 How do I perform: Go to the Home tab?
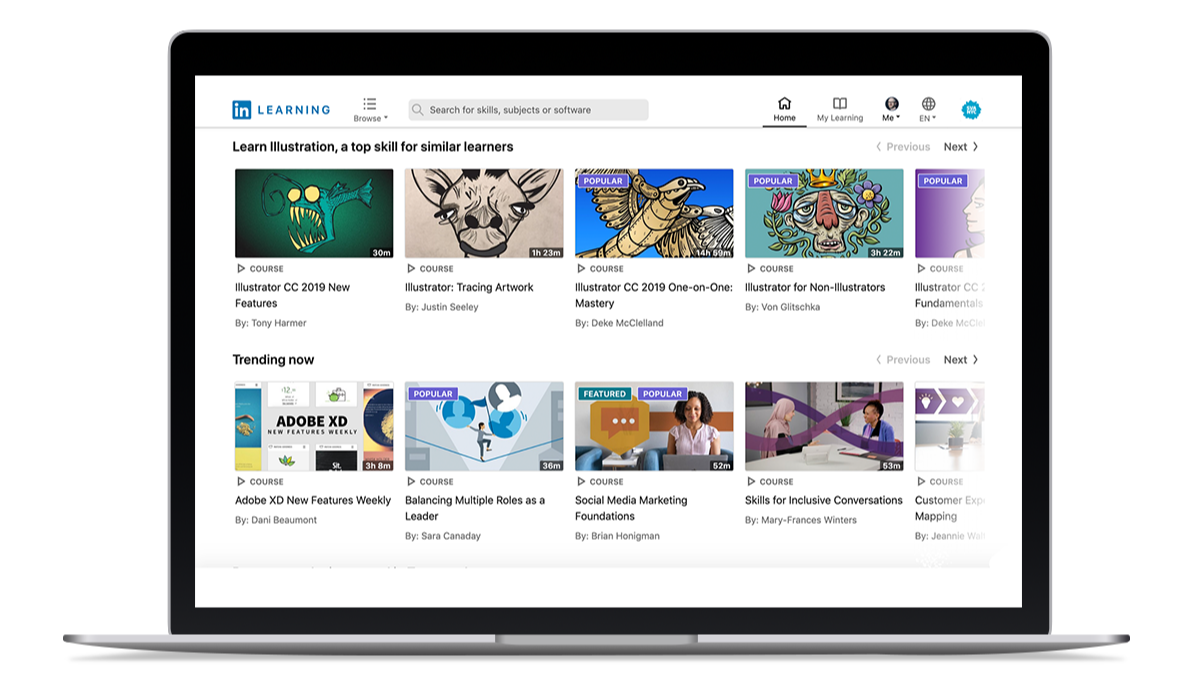pyautogui.click(x=784, y=109)
